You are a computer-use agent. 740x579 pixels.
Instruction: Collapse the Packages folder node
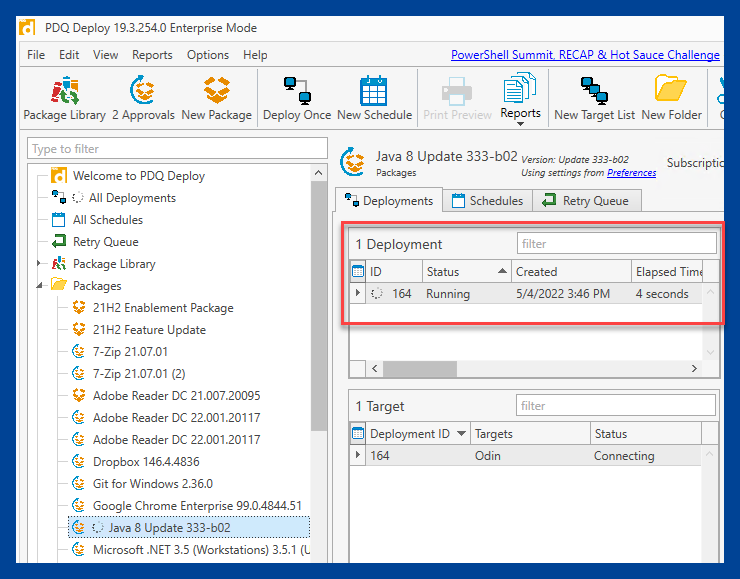[x=39, y=285]
